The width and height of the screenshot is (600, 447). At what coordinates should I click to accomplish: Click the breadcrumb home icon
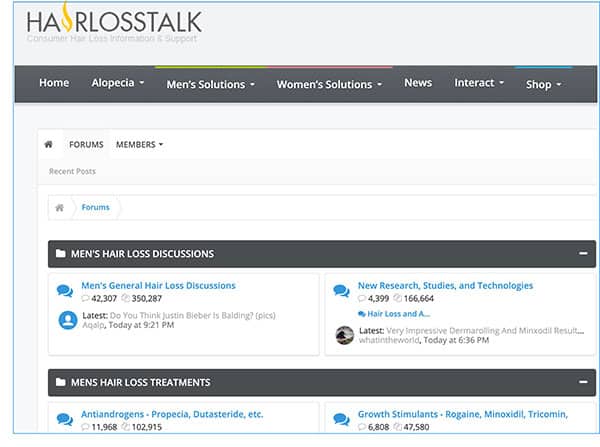(x=60, y=207)
